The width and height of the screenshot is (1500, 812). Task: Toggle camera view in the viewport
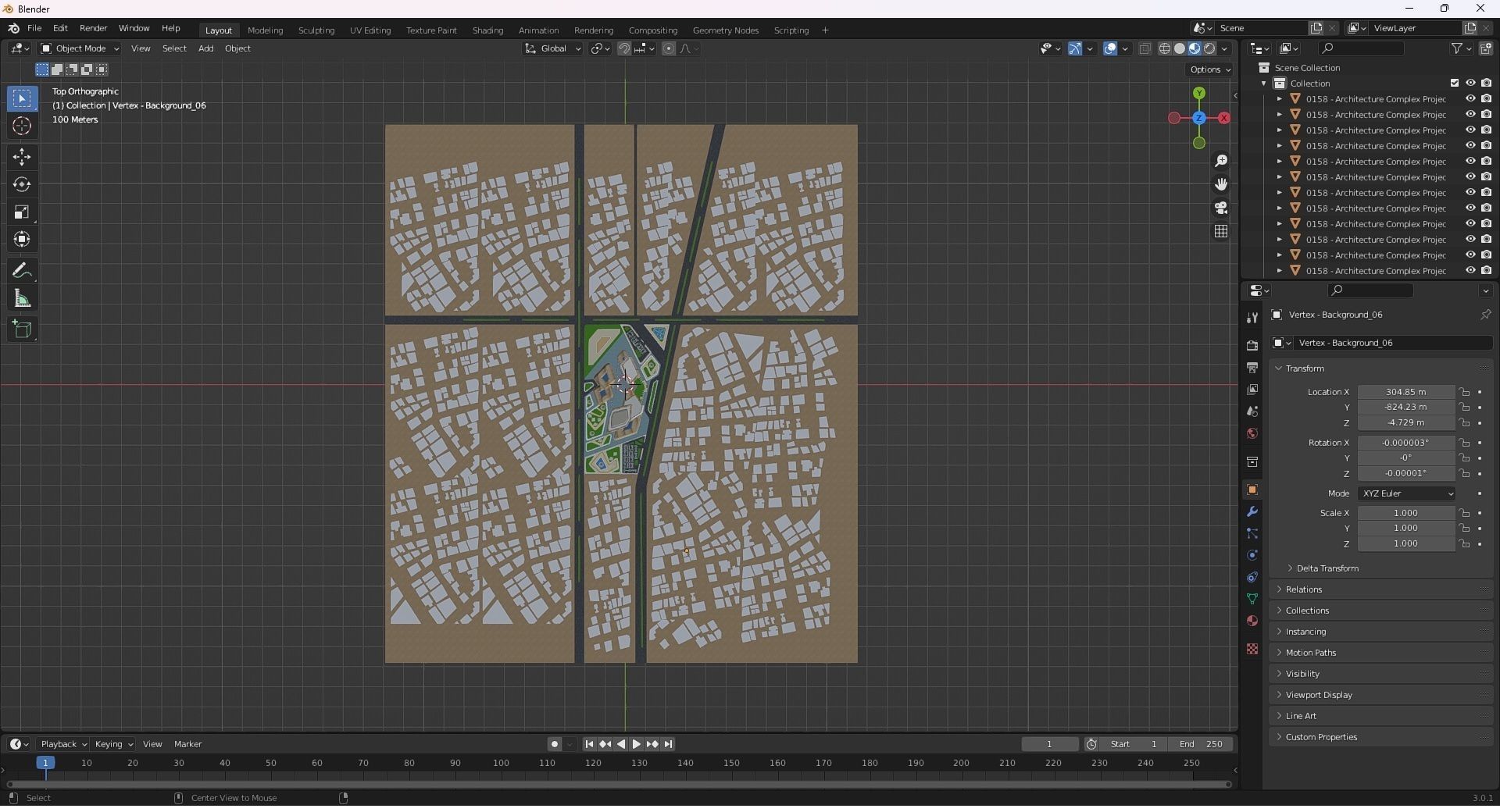pos(1220,208)
